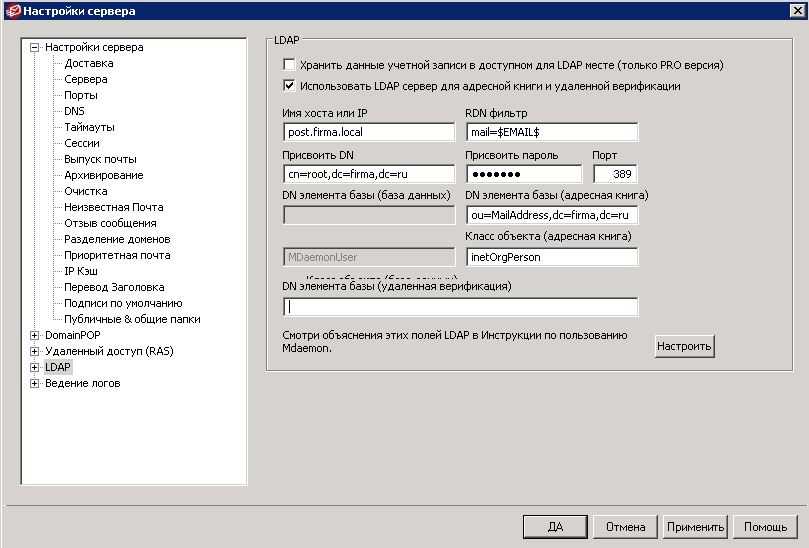Select Публичные & общие папки item
This screenshot has height=548, width=809.
pos(132,319)
